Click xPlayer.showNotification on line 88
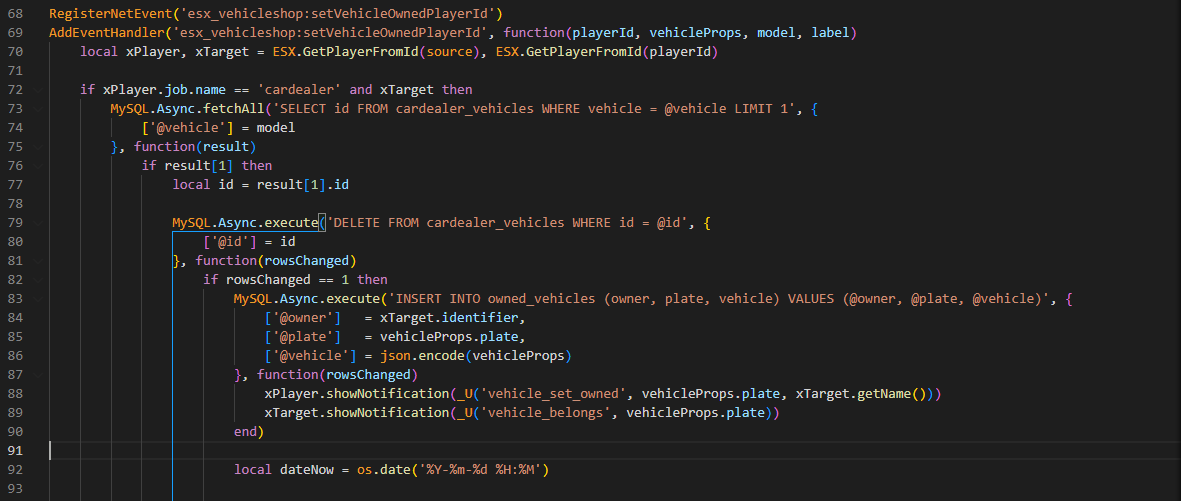The height and width of the screenshot is (501, 1181). [x=357, y=393]
